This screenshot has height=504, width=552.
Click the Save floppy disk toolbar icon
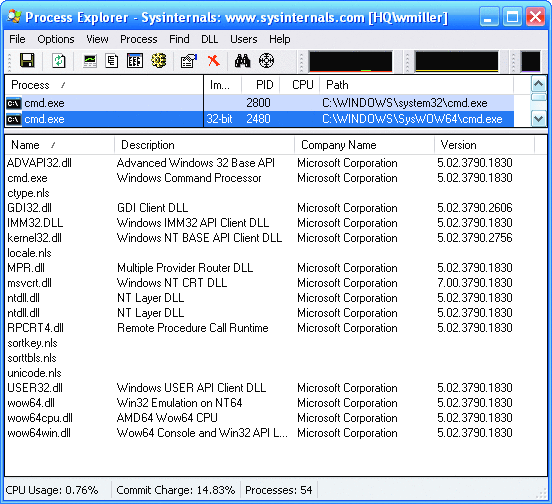coord(27,61)
